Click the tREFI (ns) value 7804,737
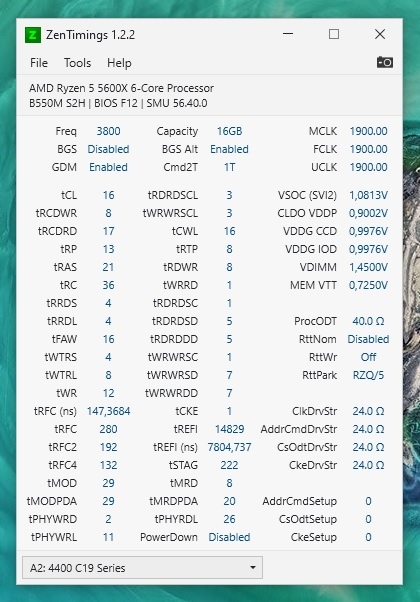420x602 pixels. coord(229,447)
